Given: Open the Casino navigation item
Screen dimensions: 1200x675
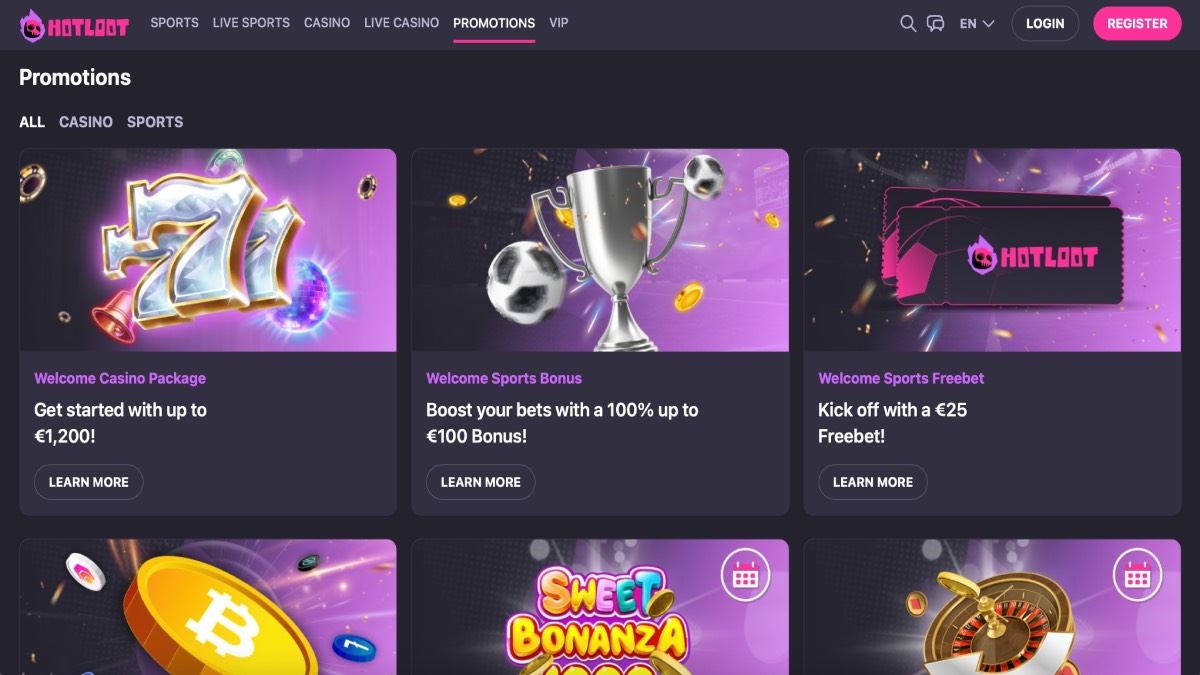Looking at the screenshot, I should (327, 23).
